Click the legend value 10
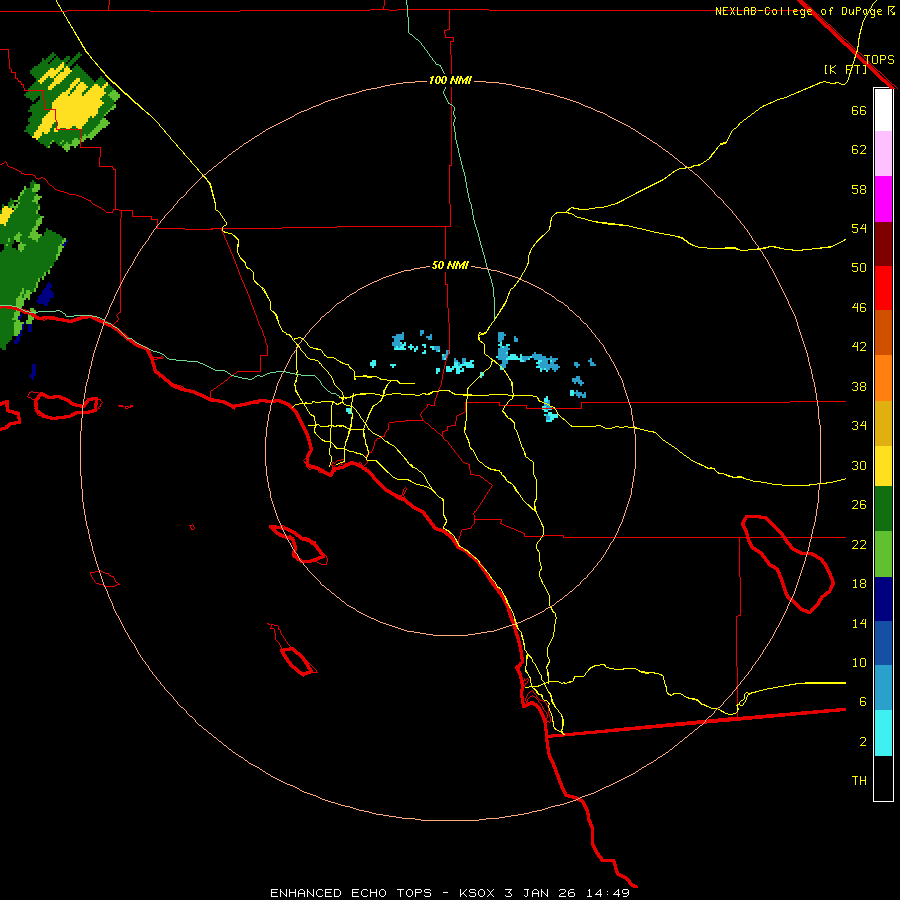Screen dimensions: 900x900 (859, 662)
